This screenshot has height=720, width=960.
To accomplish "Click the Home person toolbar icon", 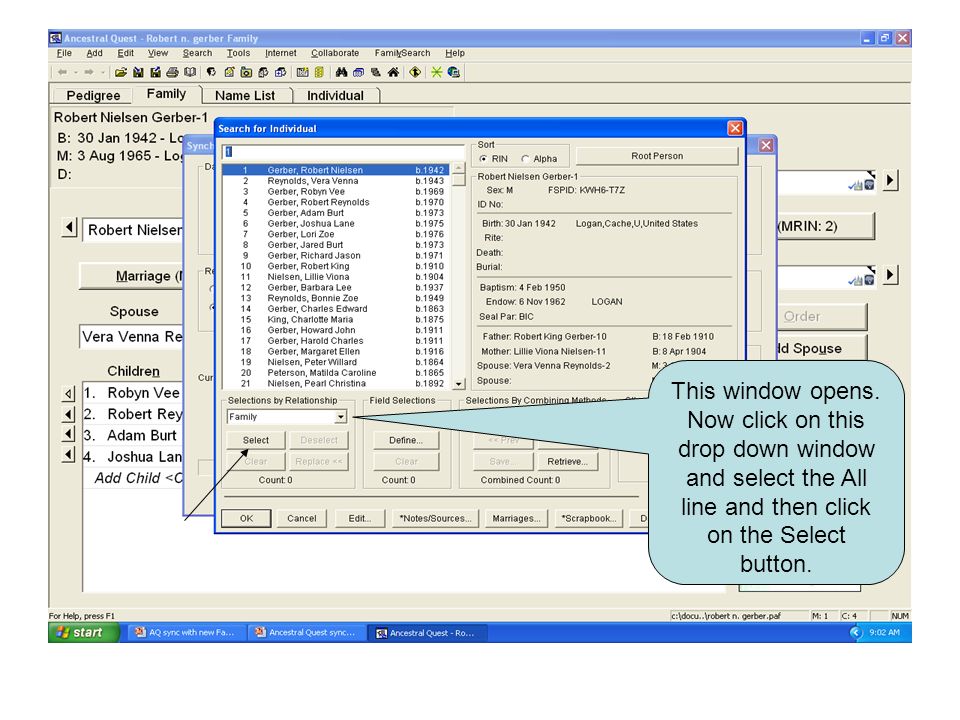I will click(393, 72).
